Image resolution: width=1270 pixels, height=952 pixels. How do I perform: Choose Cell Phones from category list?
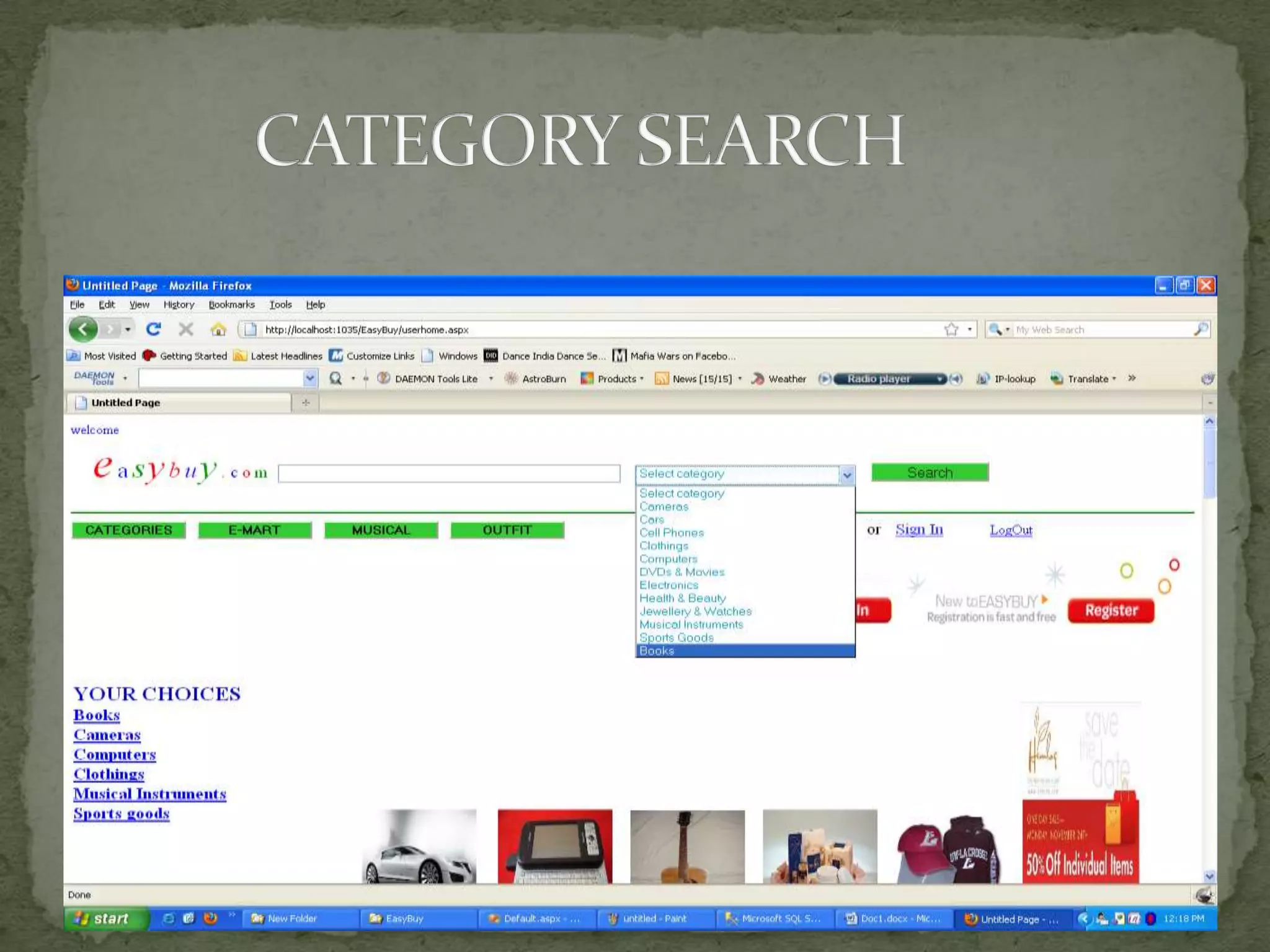tap(672, 533)
